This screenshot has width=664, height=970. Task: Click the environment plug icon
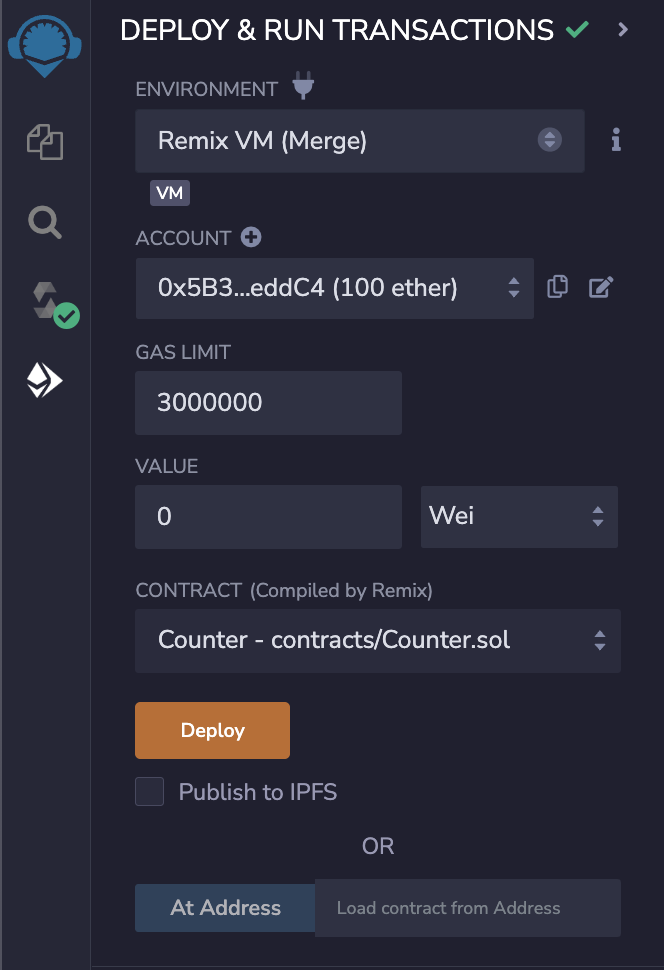[x=303, y=88]
